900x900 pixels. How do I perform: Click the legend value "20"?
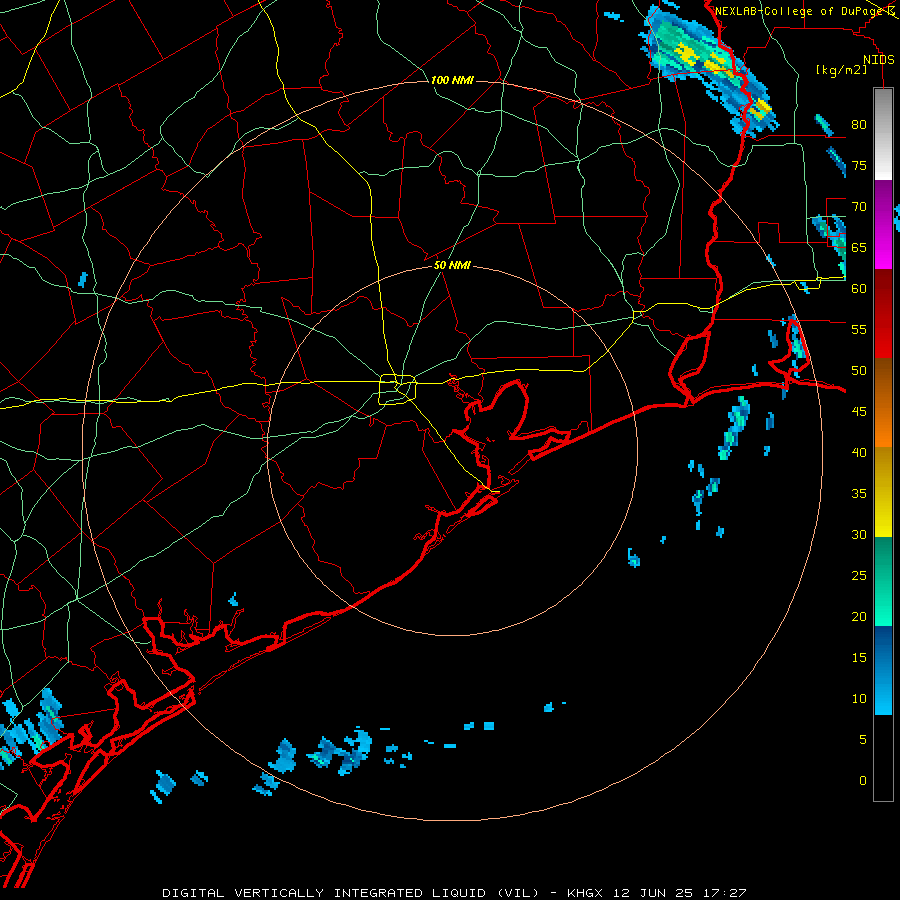click(x=859, y=616)
